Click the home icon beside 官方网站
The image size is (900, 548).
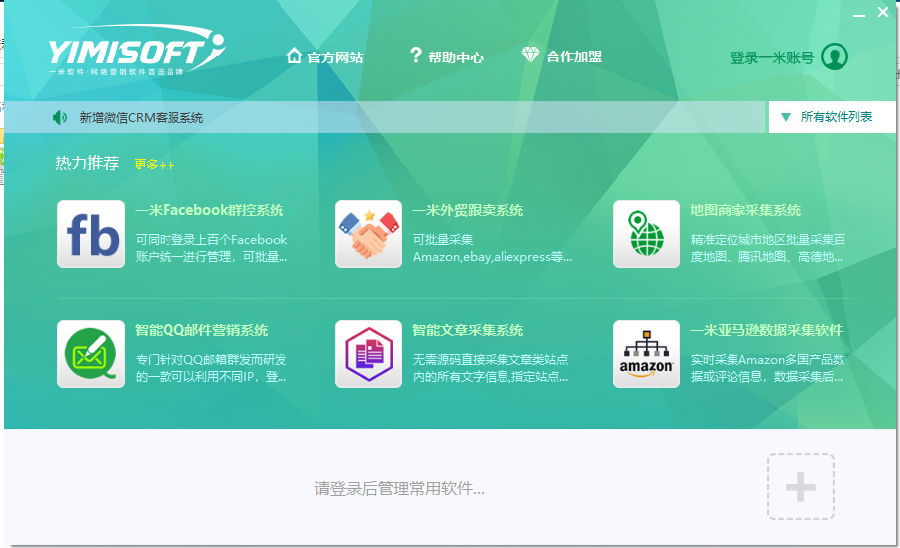point(294,56)
